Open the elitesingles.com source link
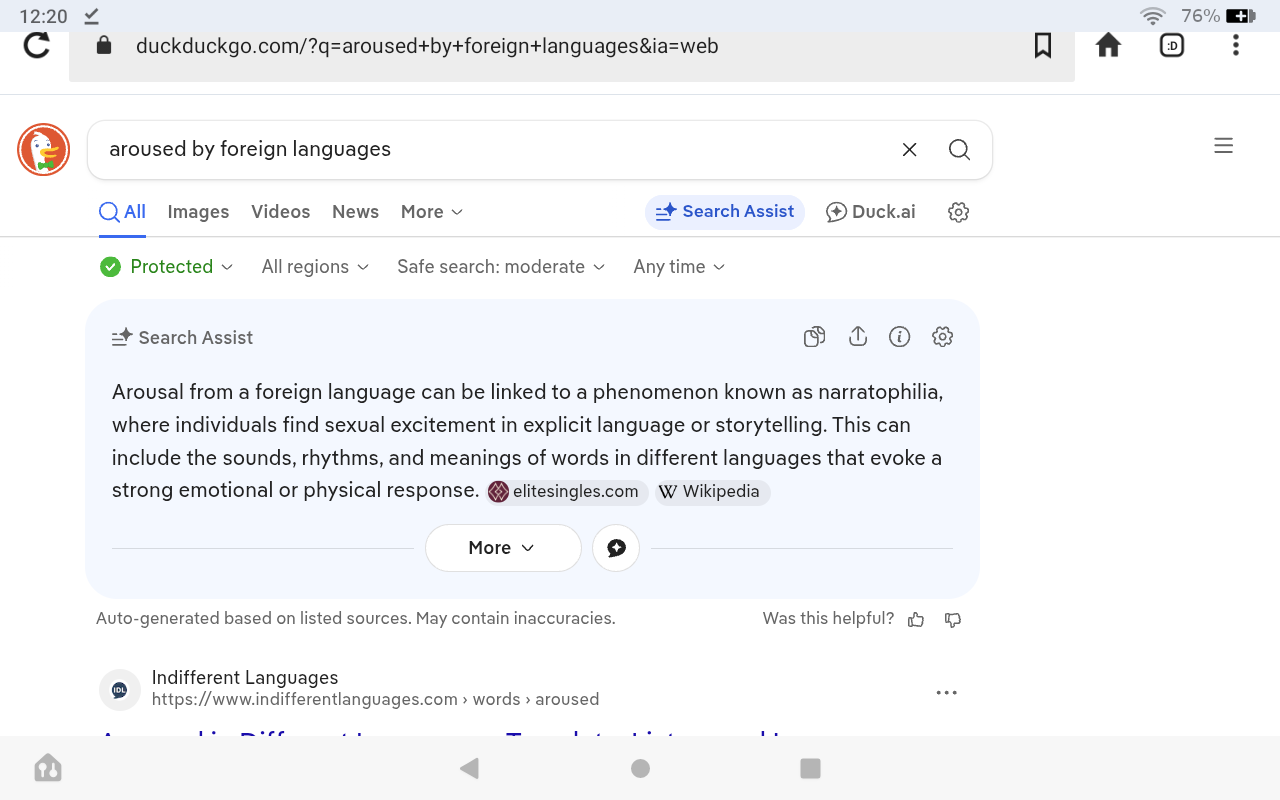Image resolution: width=1280 pixels, height=800 pixels. pyautogui.click(x=566, y=492)
